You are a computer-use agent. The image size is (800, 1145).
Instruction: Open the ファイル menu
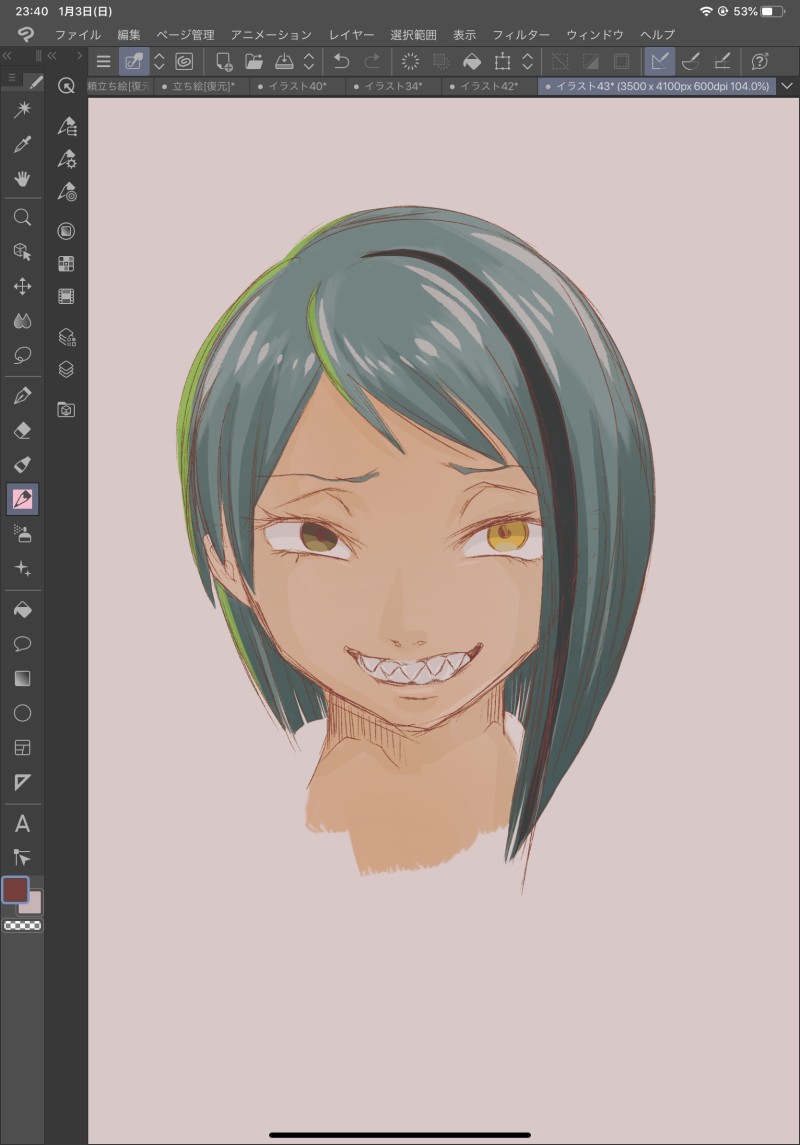(78, 34)
